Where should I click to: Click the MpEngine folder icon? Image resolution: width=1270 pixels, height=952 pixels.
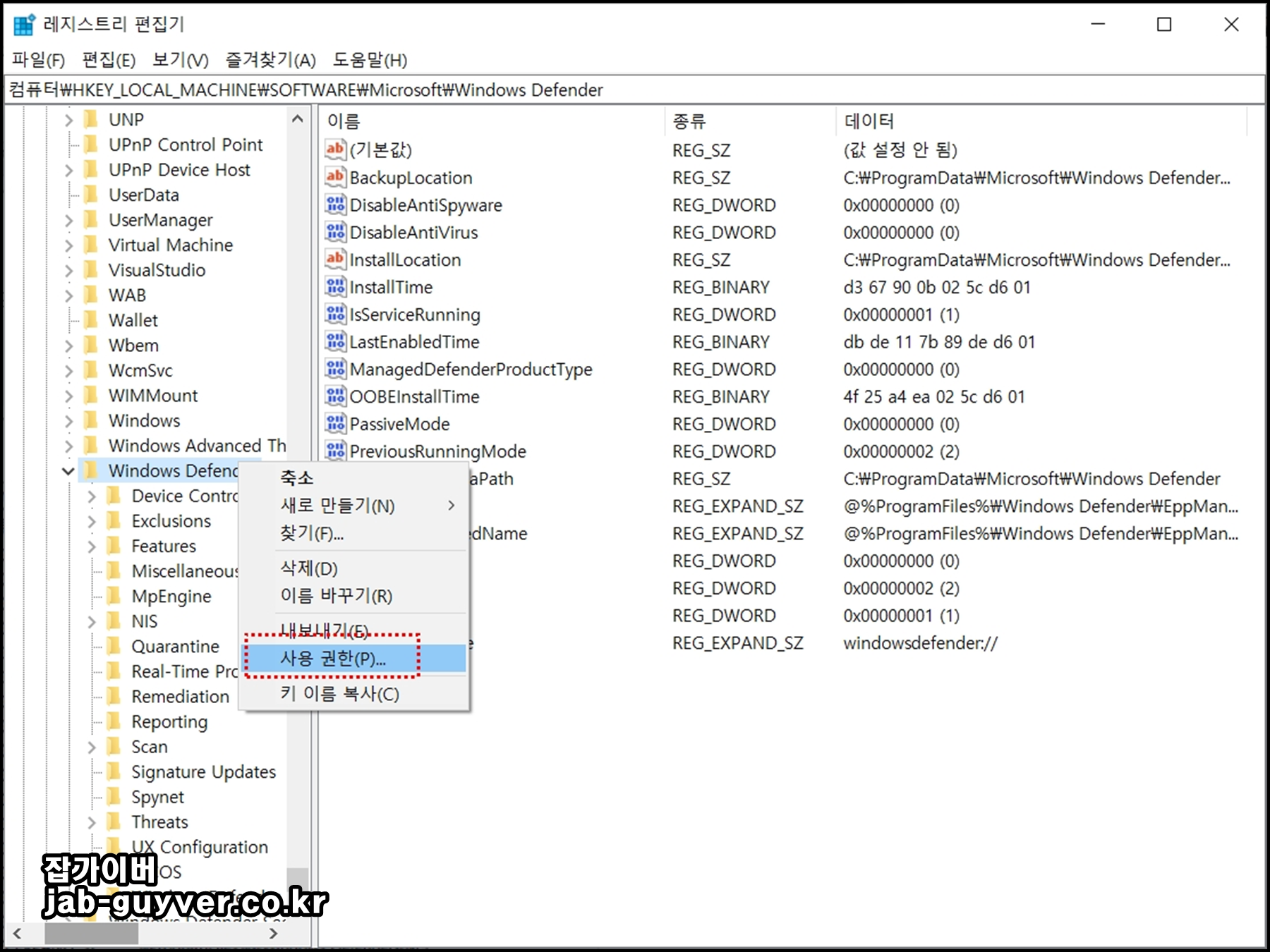point(114,596)
